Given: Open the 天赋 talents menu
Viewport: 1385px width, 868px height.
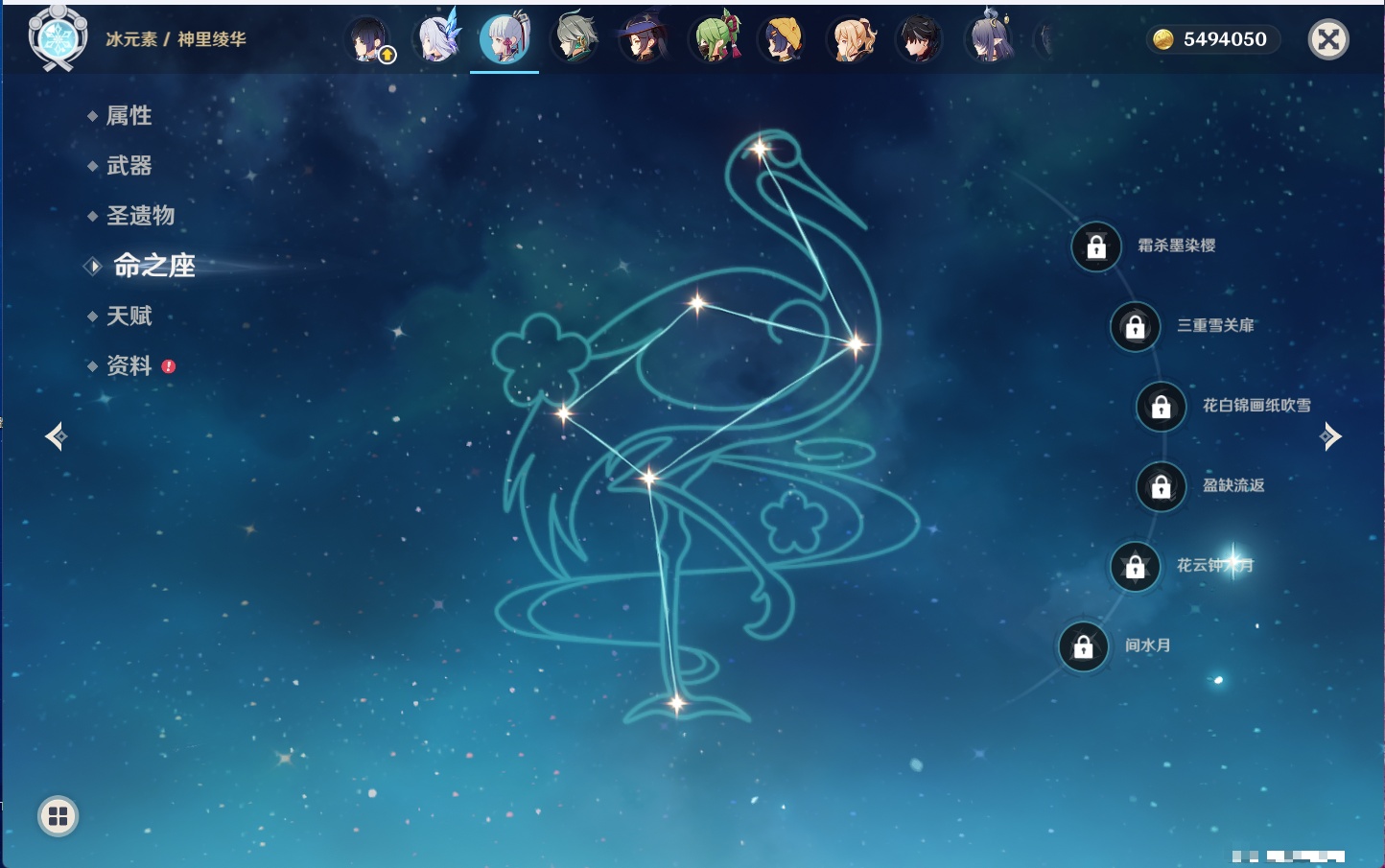Looking at the screenshot, I should click(129, 316).
